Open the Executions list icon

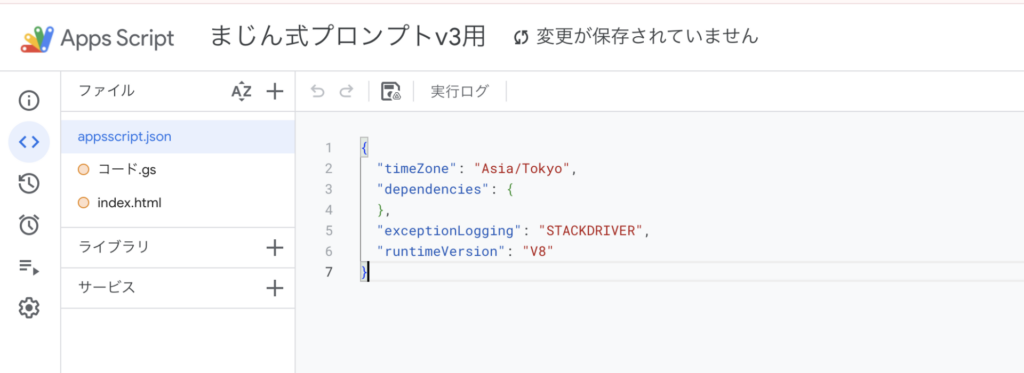[x=29, y=266]
